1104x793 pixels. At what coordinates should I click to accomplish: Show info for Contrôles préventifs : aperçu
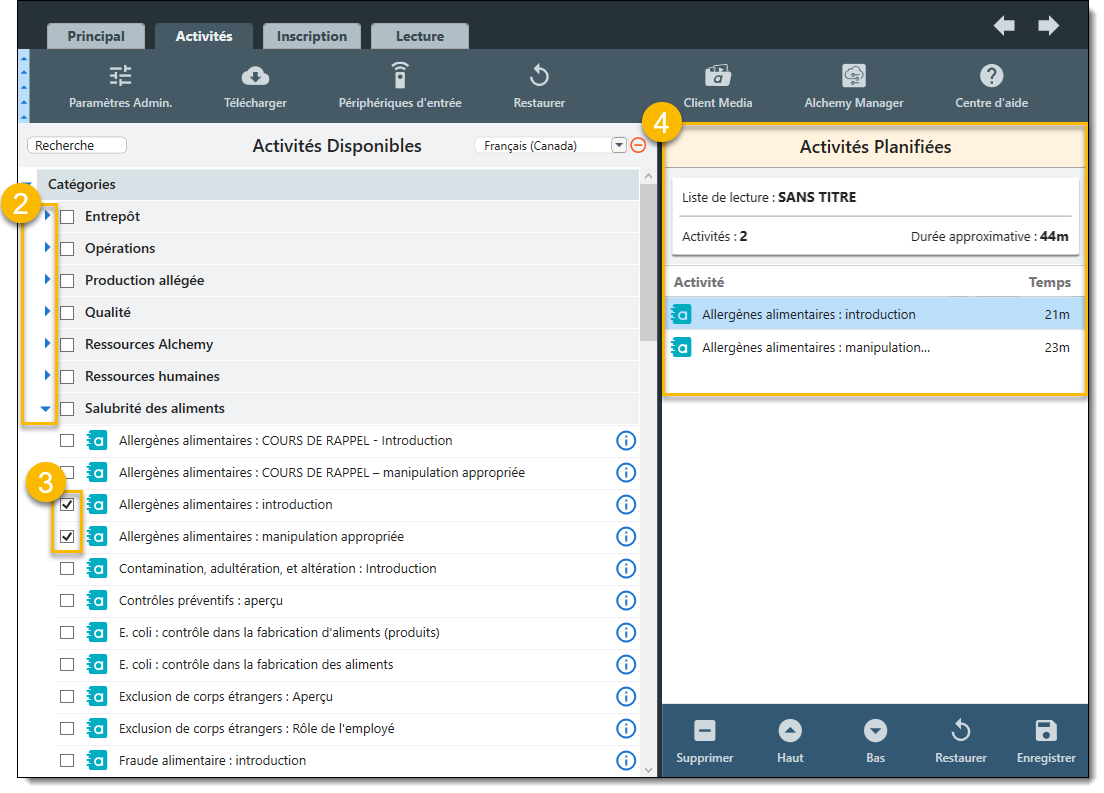[626, 601]
